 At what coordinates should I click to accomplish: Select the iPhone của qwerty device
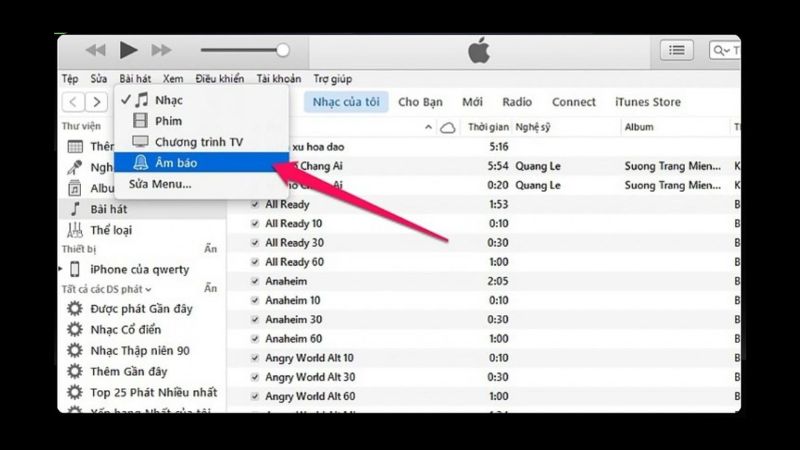[139, 269]
